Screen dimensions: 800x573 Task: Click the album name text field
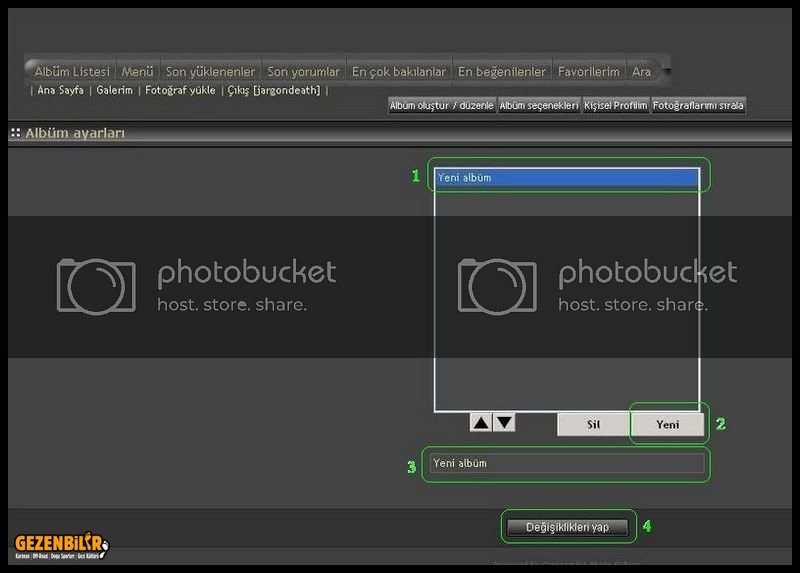[566, 464]
